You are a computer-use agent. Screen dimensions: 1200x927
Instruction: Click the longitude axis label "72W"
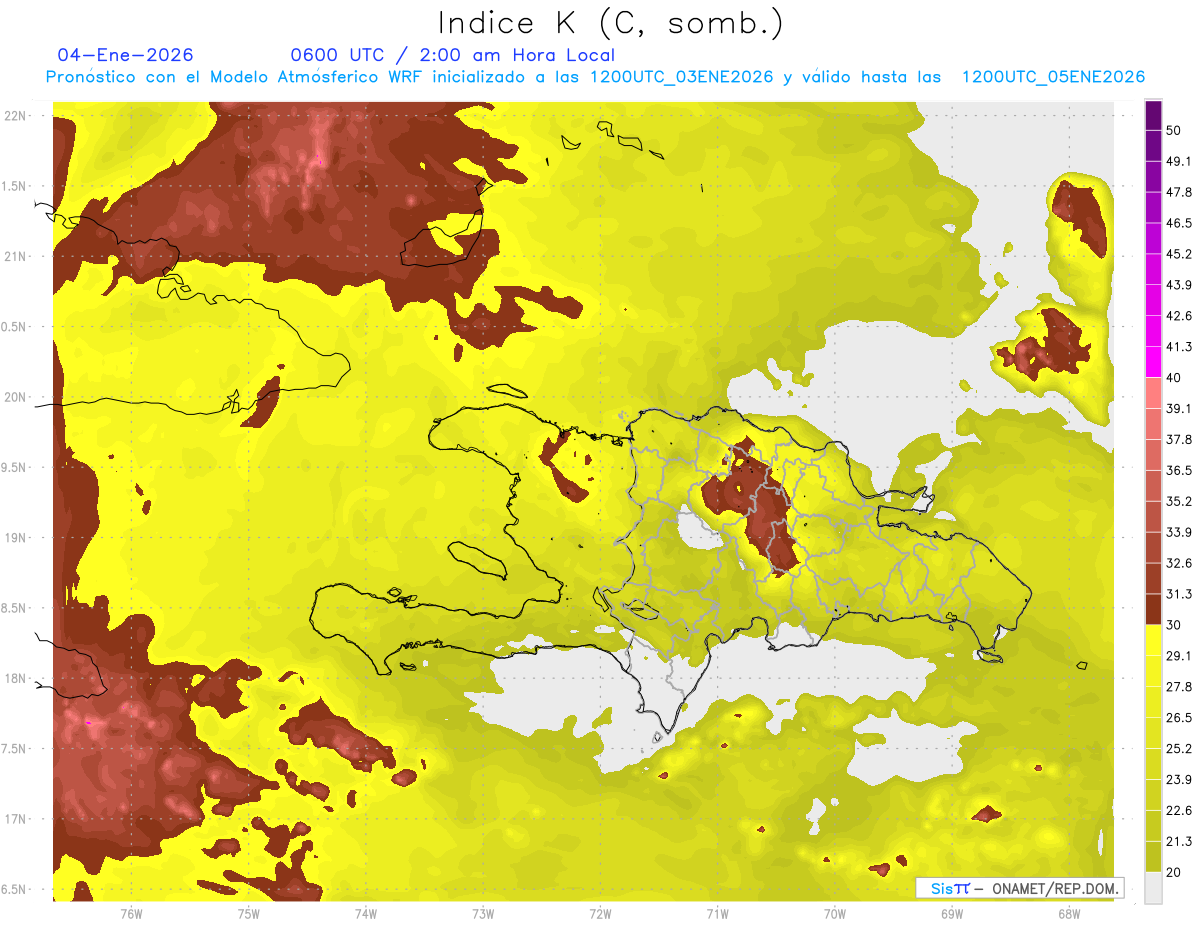(x=600, y=913)
